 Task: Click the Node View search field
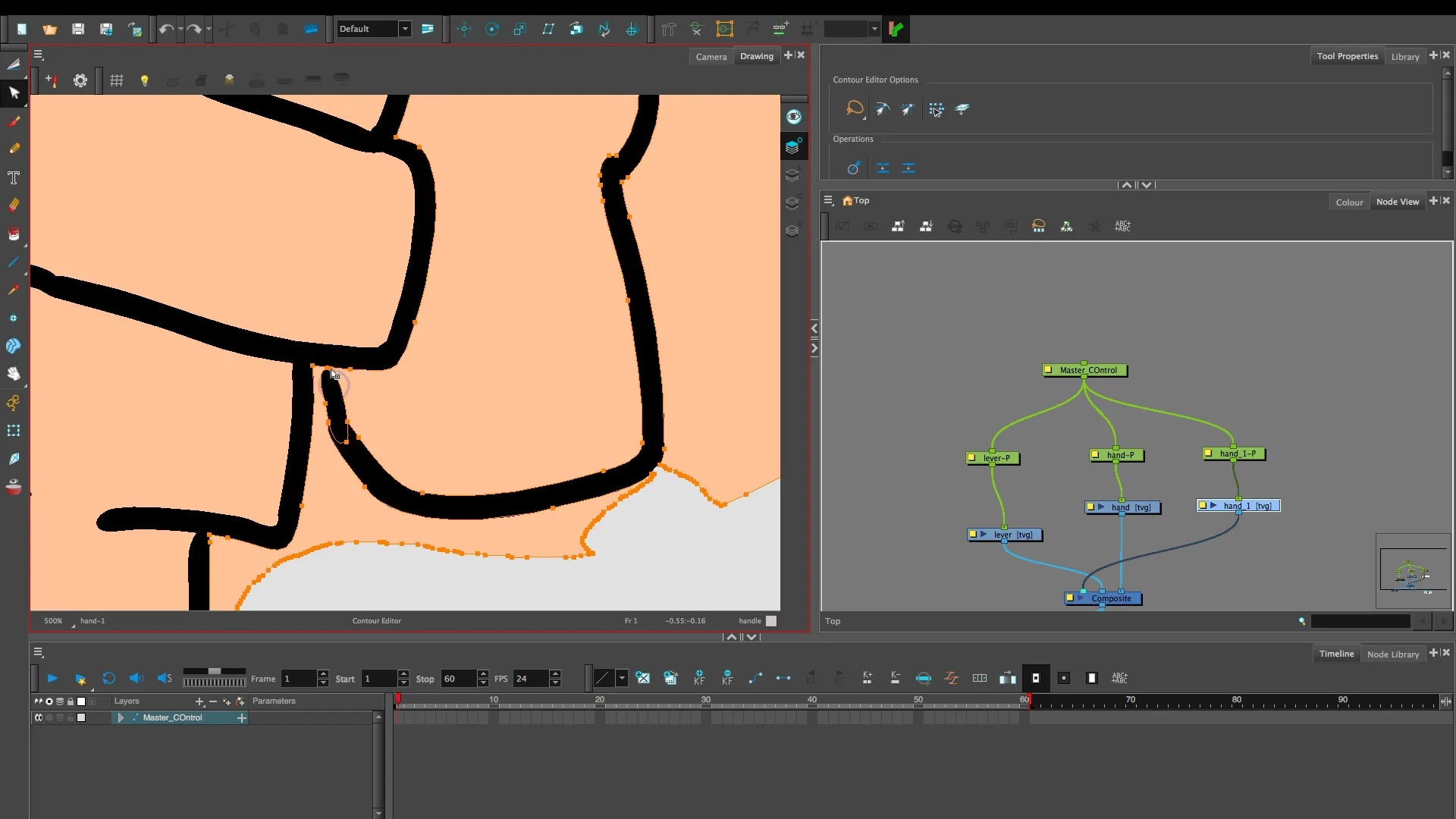1360,622
